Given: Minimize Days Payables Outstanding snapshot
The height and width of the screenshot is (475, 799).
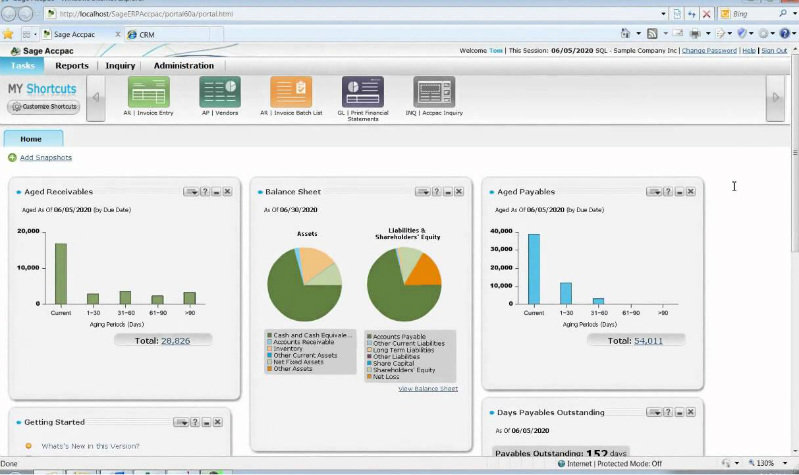Looking at the screenshot, I should click(x=679, y=412).
